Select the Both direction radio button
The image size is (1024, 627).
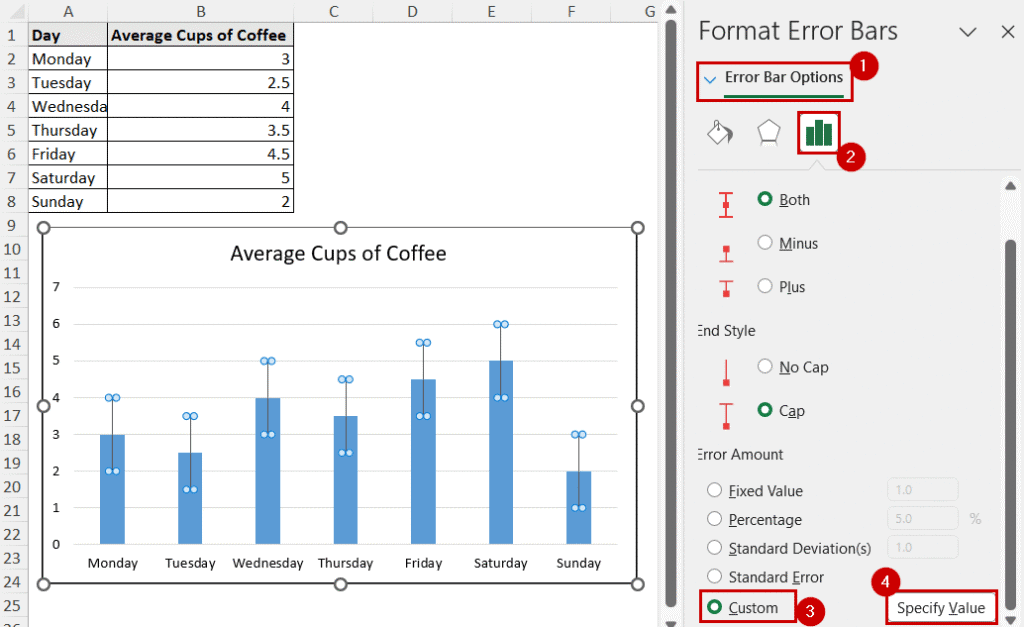pyautogui.click(x=763, y=199)
